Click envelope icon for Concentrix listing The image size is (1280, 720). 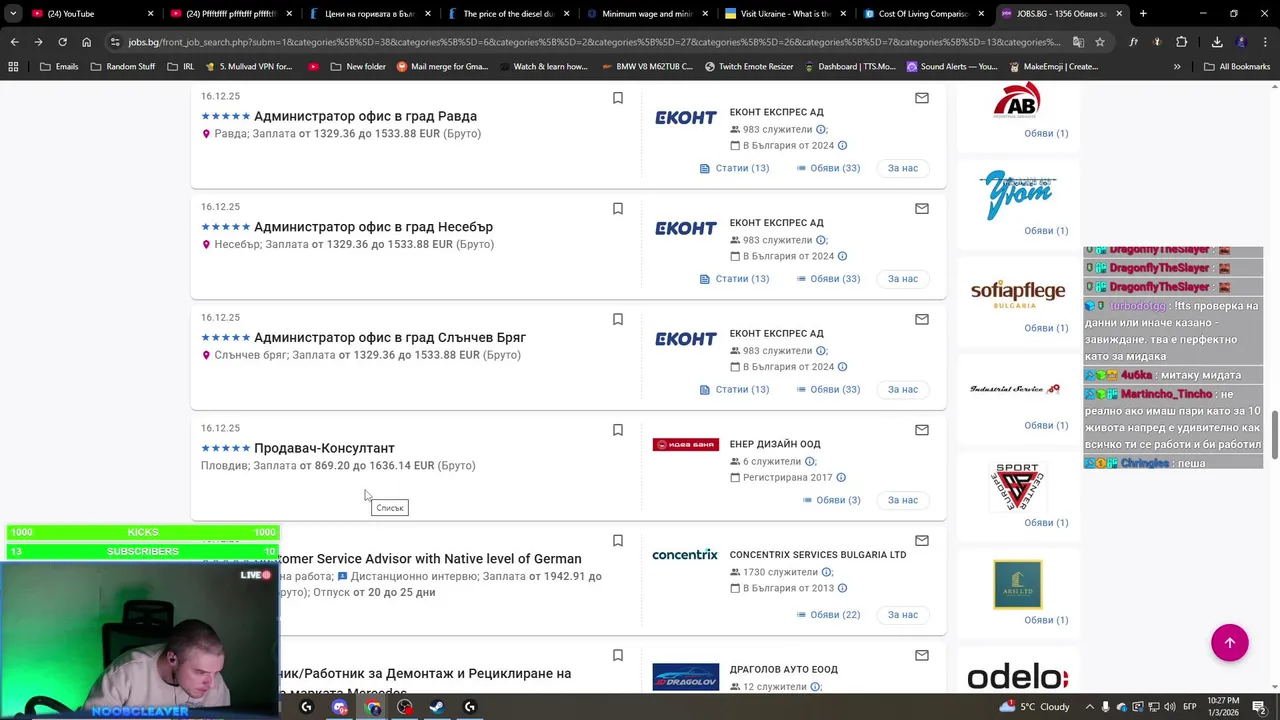[922, 541]
